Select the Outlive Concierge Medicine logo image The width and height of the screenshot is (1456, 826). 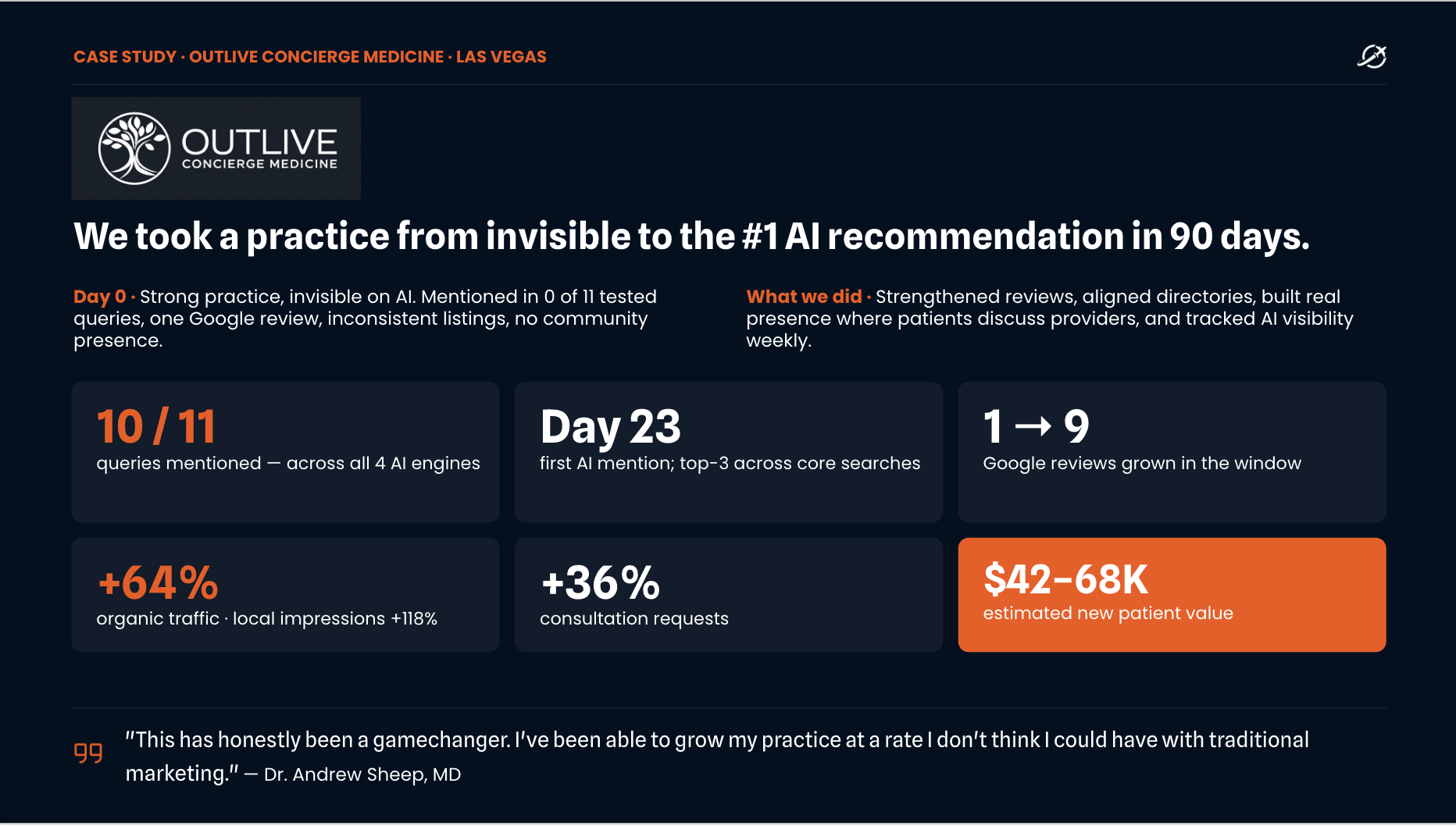(x=216, y=148)
